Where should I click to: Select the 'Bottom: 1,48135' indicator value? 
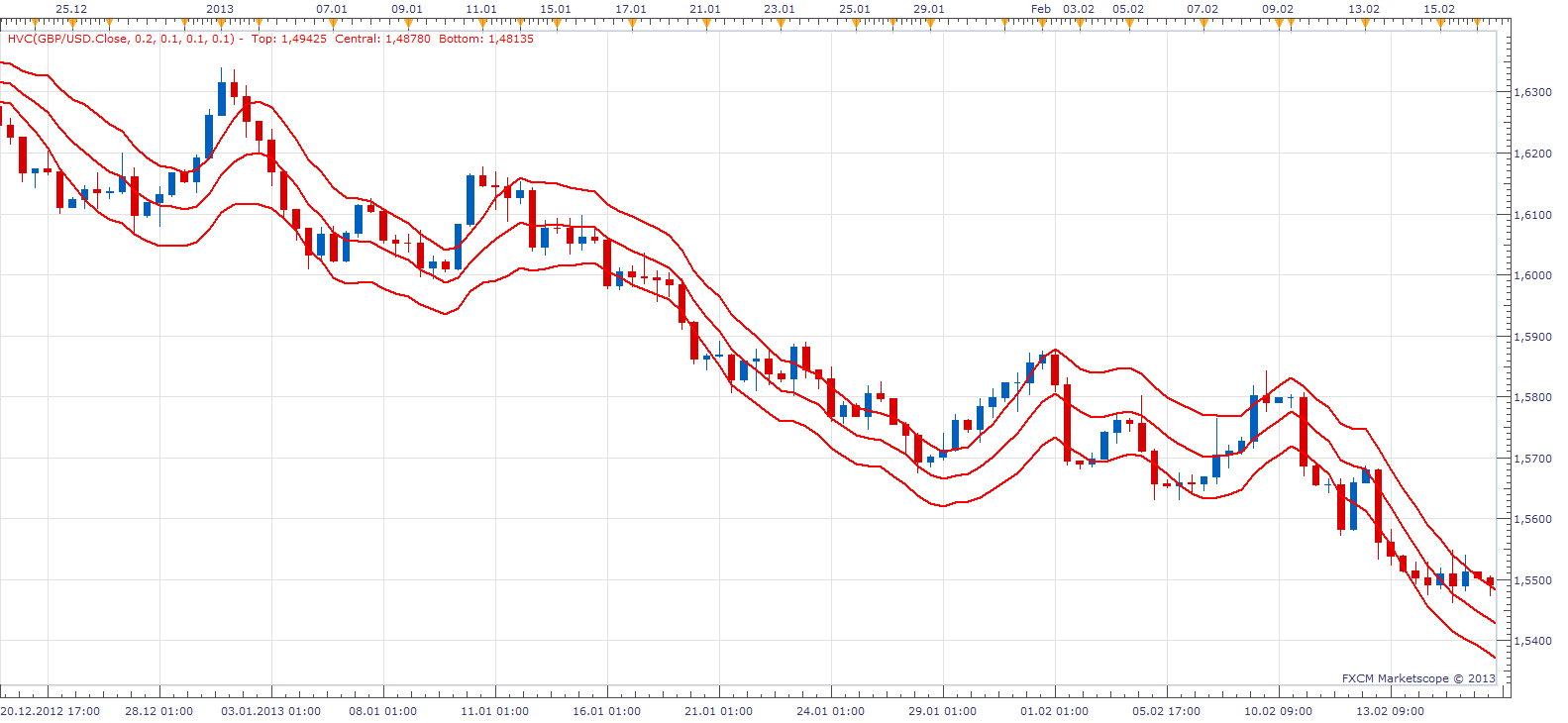click(x=485, y=39)
